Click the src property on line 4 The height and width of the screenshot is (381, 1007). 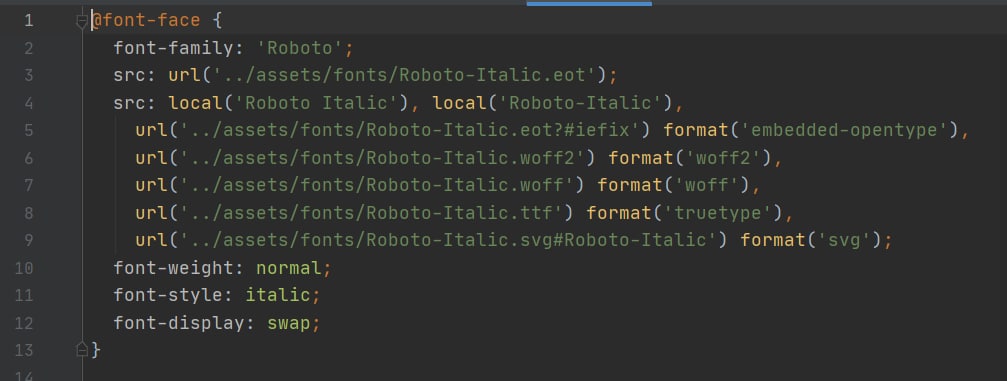[x=130, y=103]
